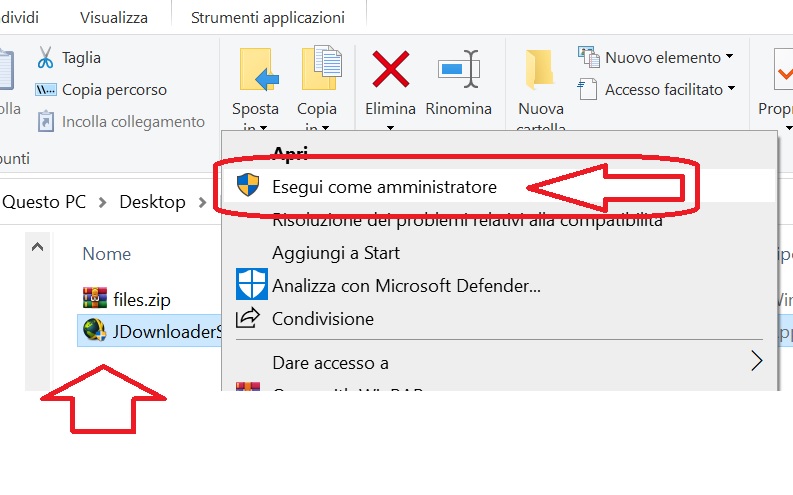Click the Sposta in folder icon
This screenshot has width=793, height=495.
(259, 69)
